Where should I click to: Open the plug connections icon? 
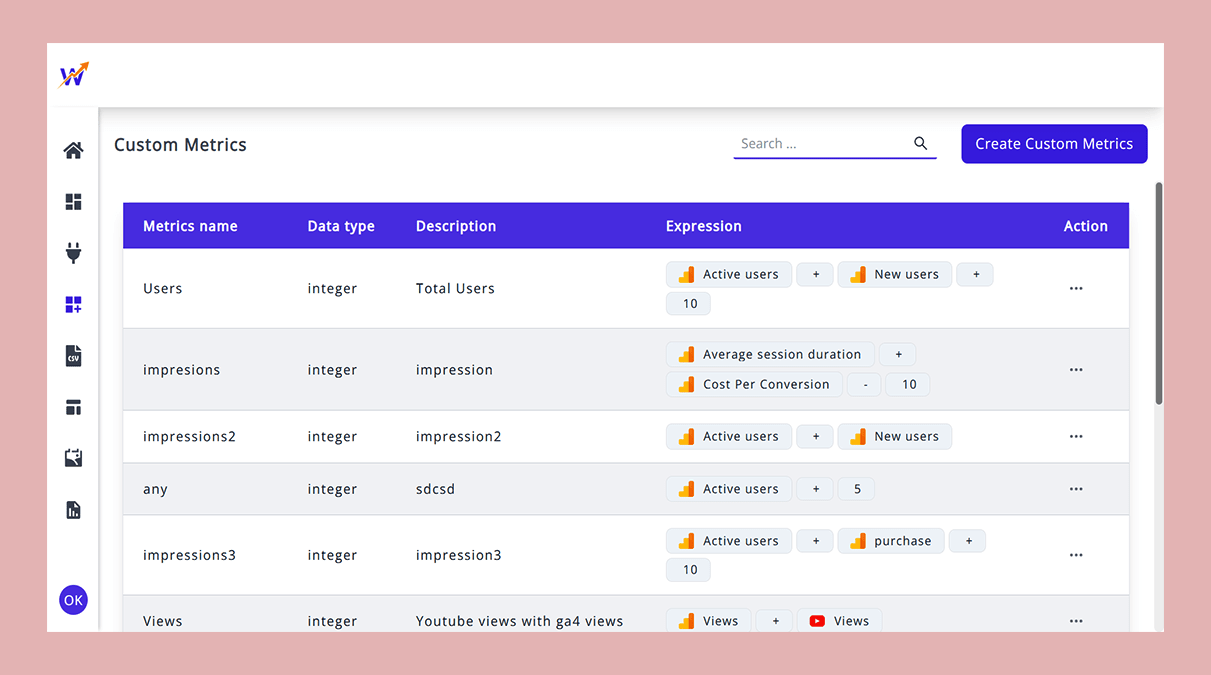coord(73,253)
